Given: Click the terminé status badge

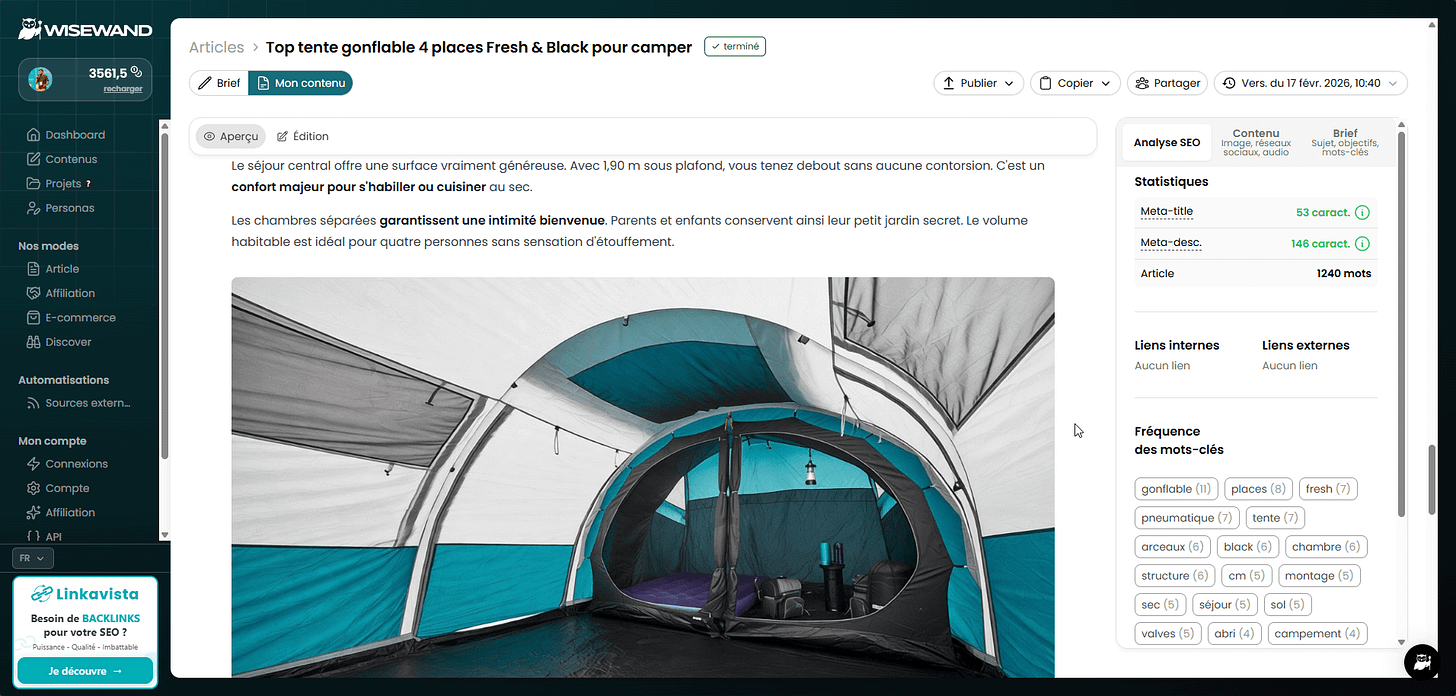Looking at the screenshot, I should click(735, 46).
